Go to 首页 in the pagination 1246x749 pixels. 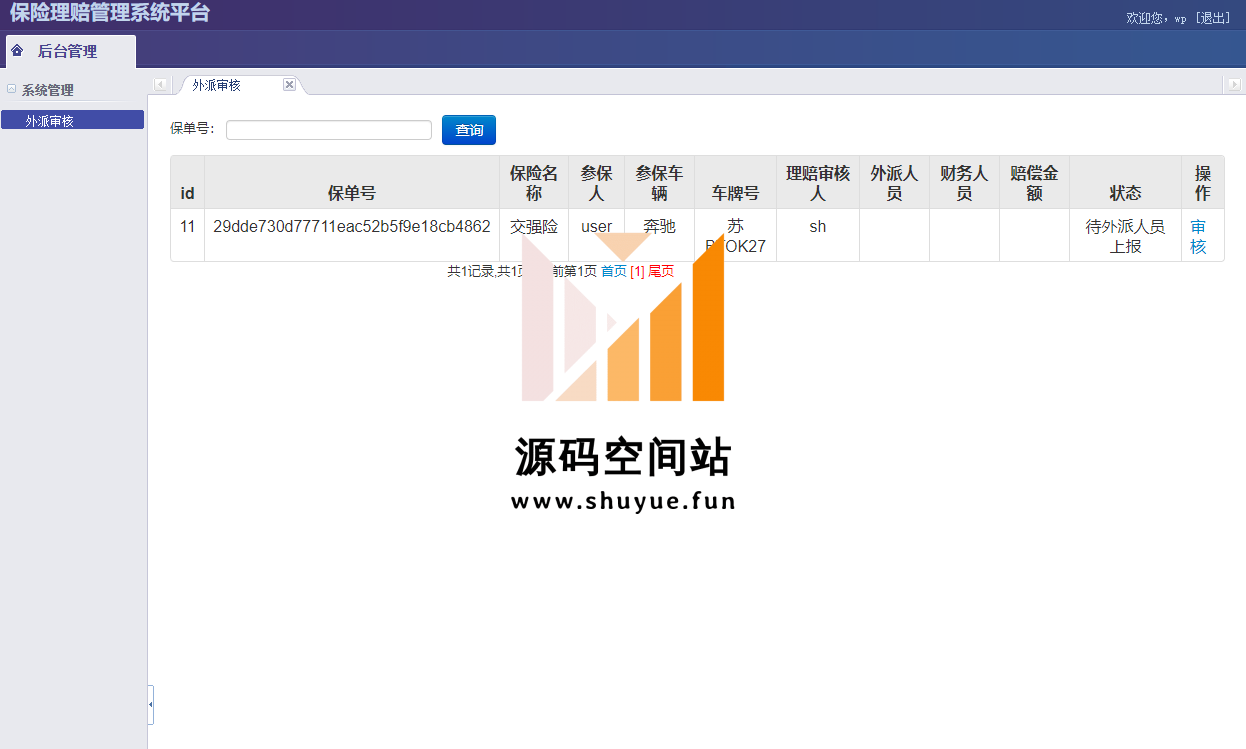tap(613, 271)
